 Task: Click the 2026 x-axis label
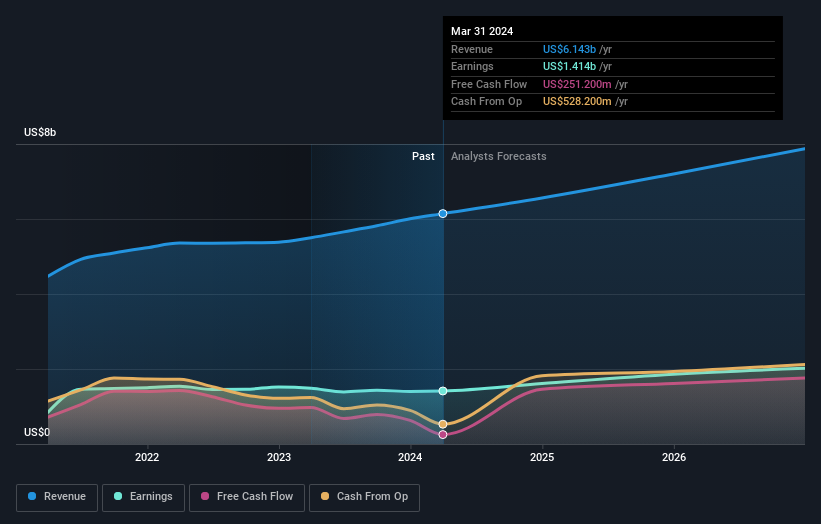coord(674,457)
